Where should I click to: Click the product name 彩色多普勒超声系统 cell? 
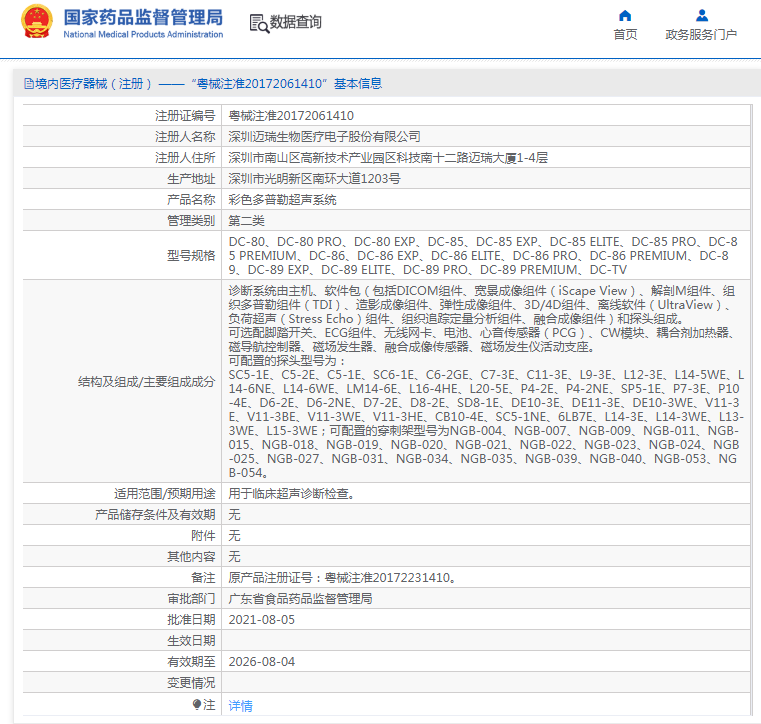(x=283, y=200)
